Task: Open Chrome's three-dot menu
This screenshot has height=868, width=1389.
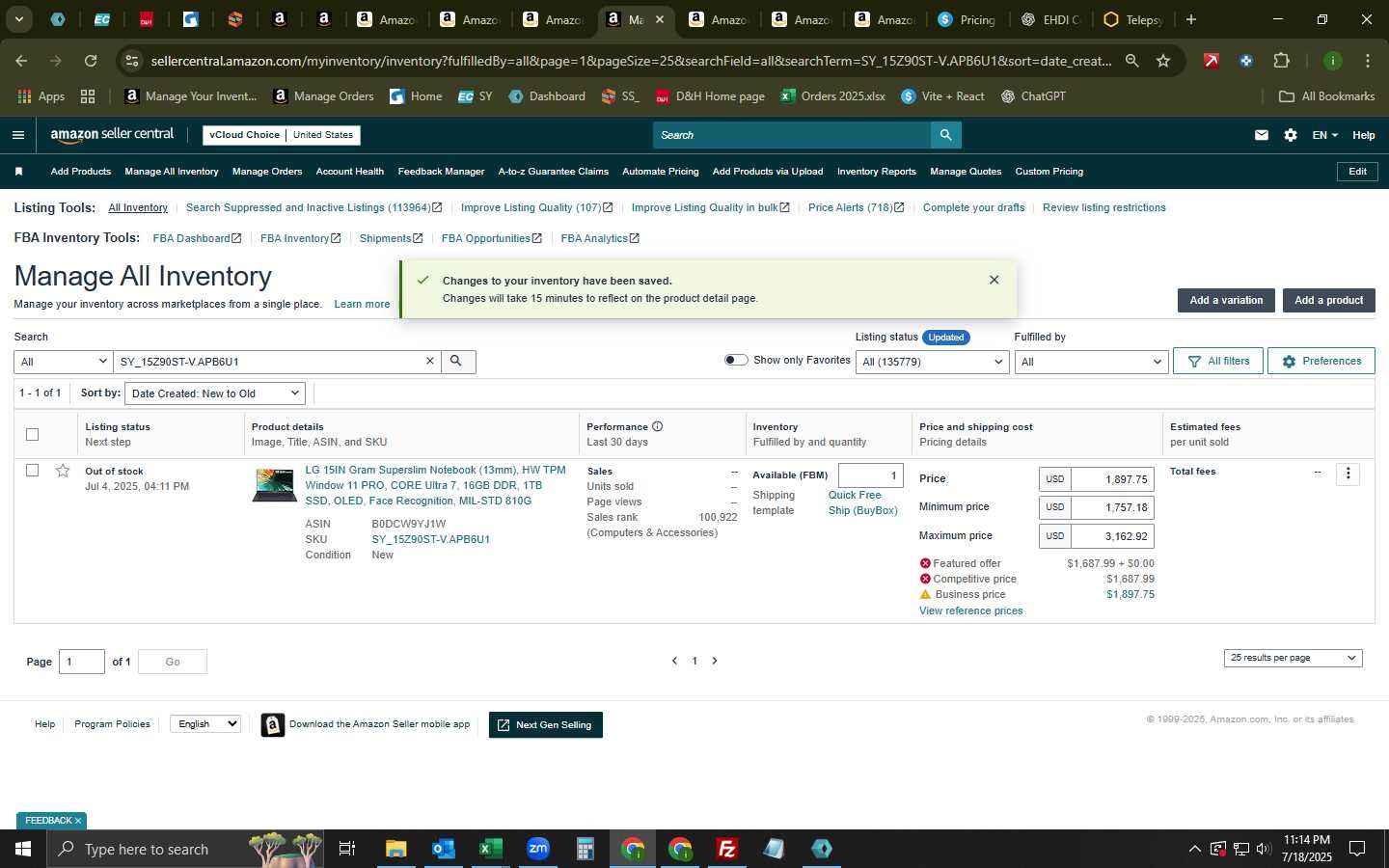Action: point(1367,61)
